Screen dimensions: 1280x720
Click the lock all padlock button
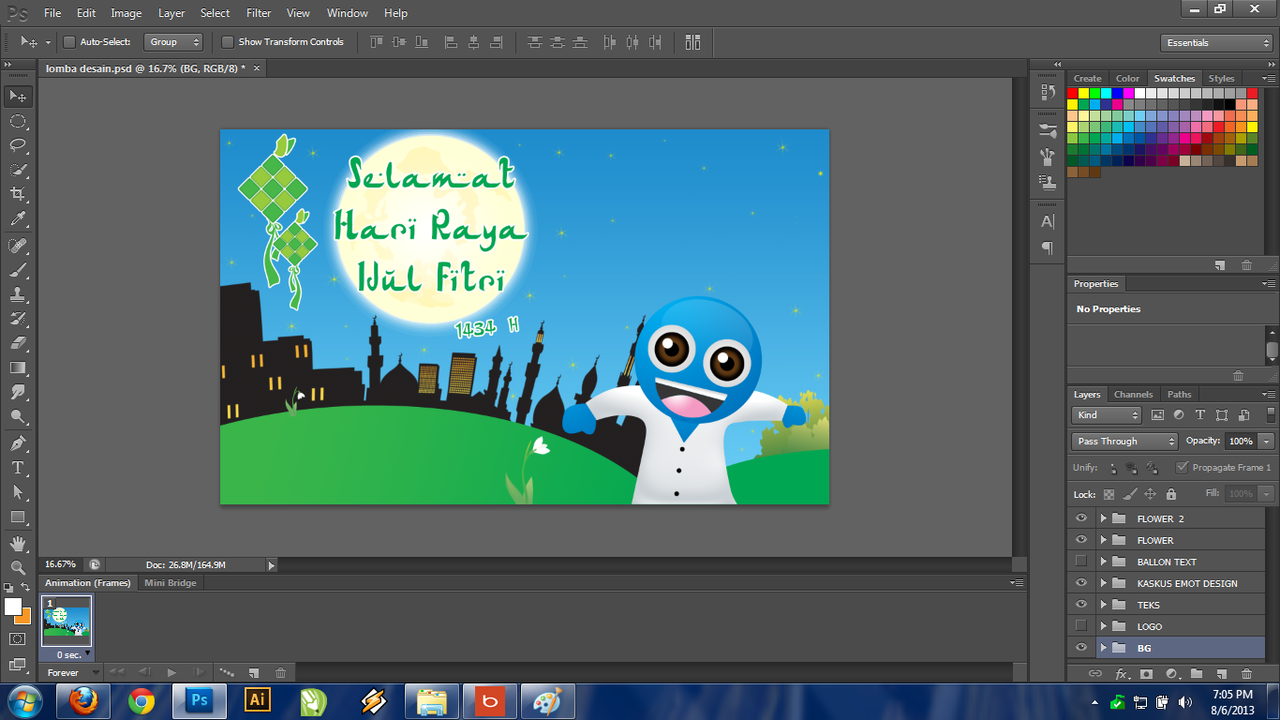[1171, 494]
